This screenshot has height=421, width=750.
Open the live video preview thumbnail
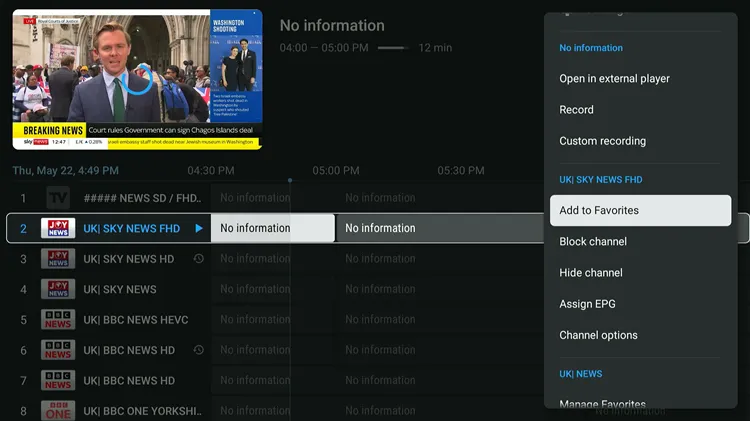pyautogui.click(x=137, y=79)
